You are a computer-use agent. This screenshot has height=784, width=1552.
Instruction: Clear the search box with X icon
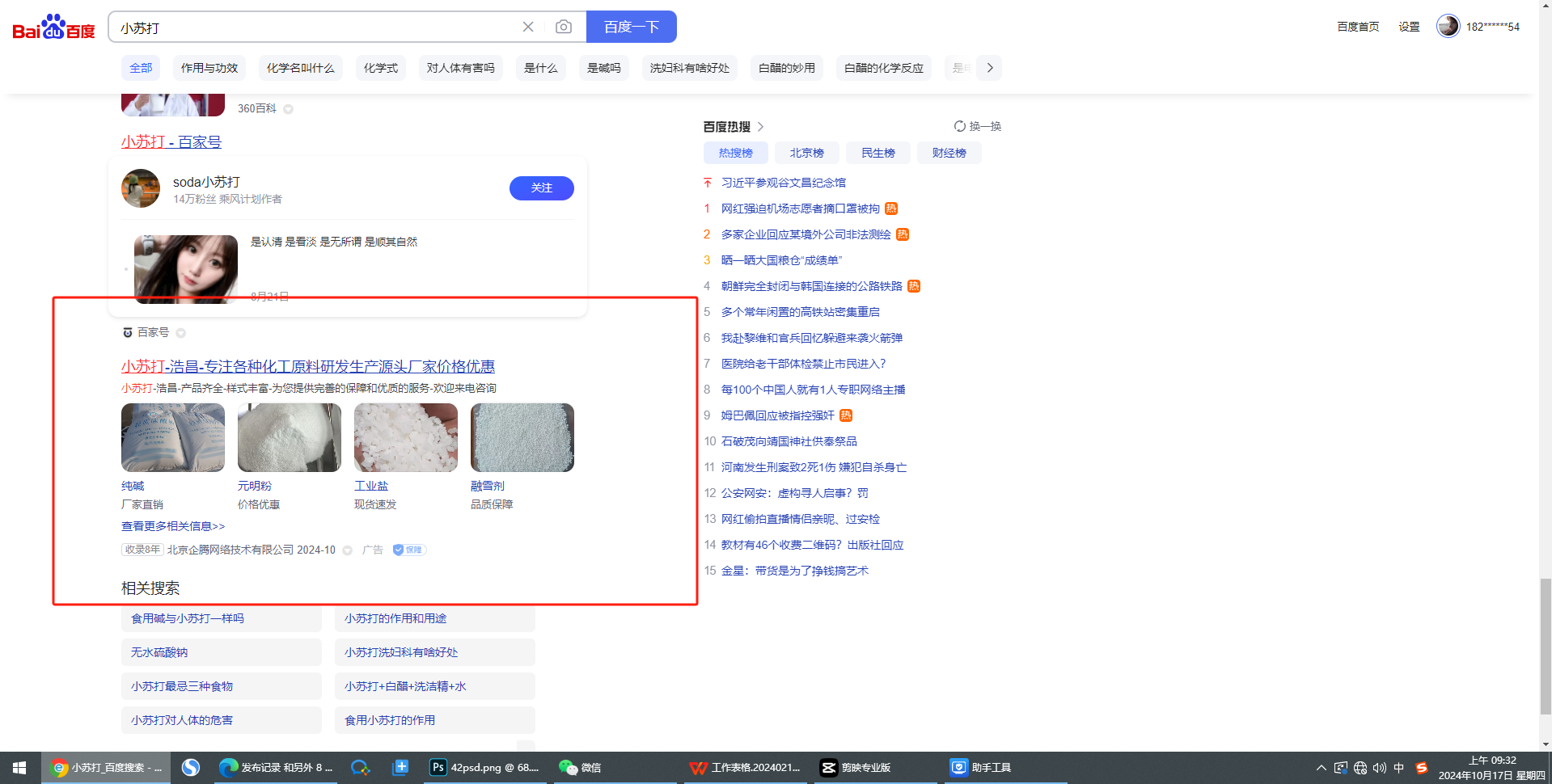528,27
